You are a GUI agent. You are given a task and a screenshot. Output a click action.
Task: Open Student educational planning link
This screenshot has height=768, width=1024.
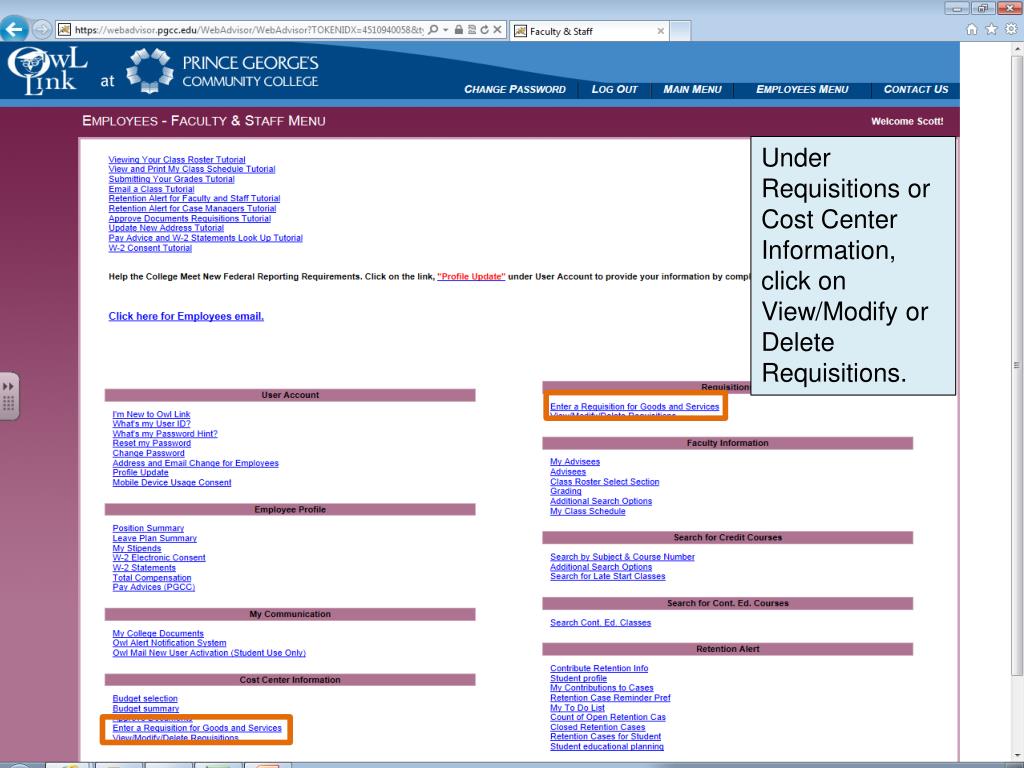click(x=607, y=746)
